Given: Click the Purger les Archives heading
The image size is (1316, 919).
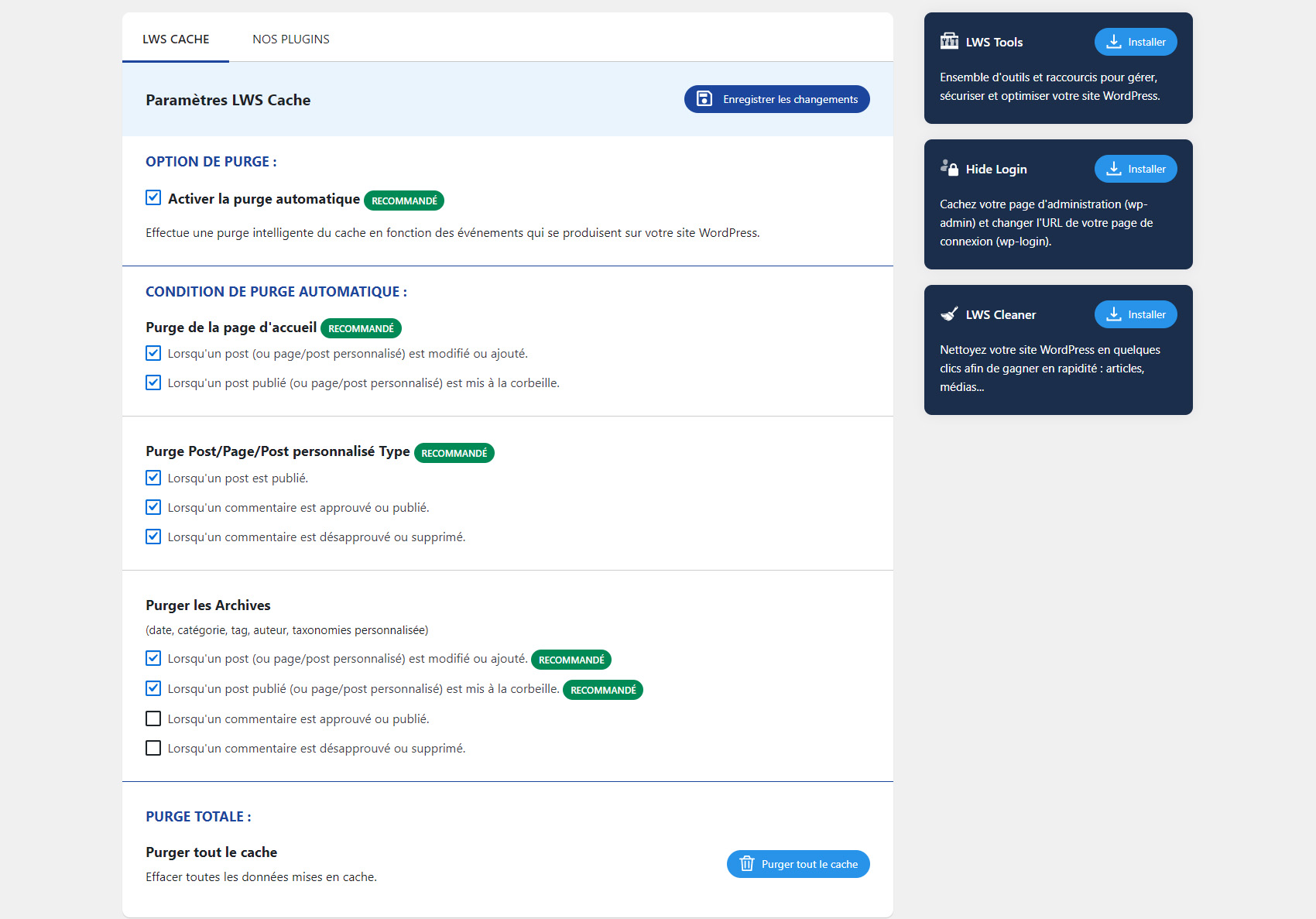Looking at the screenshot, I should click(208, 605).
